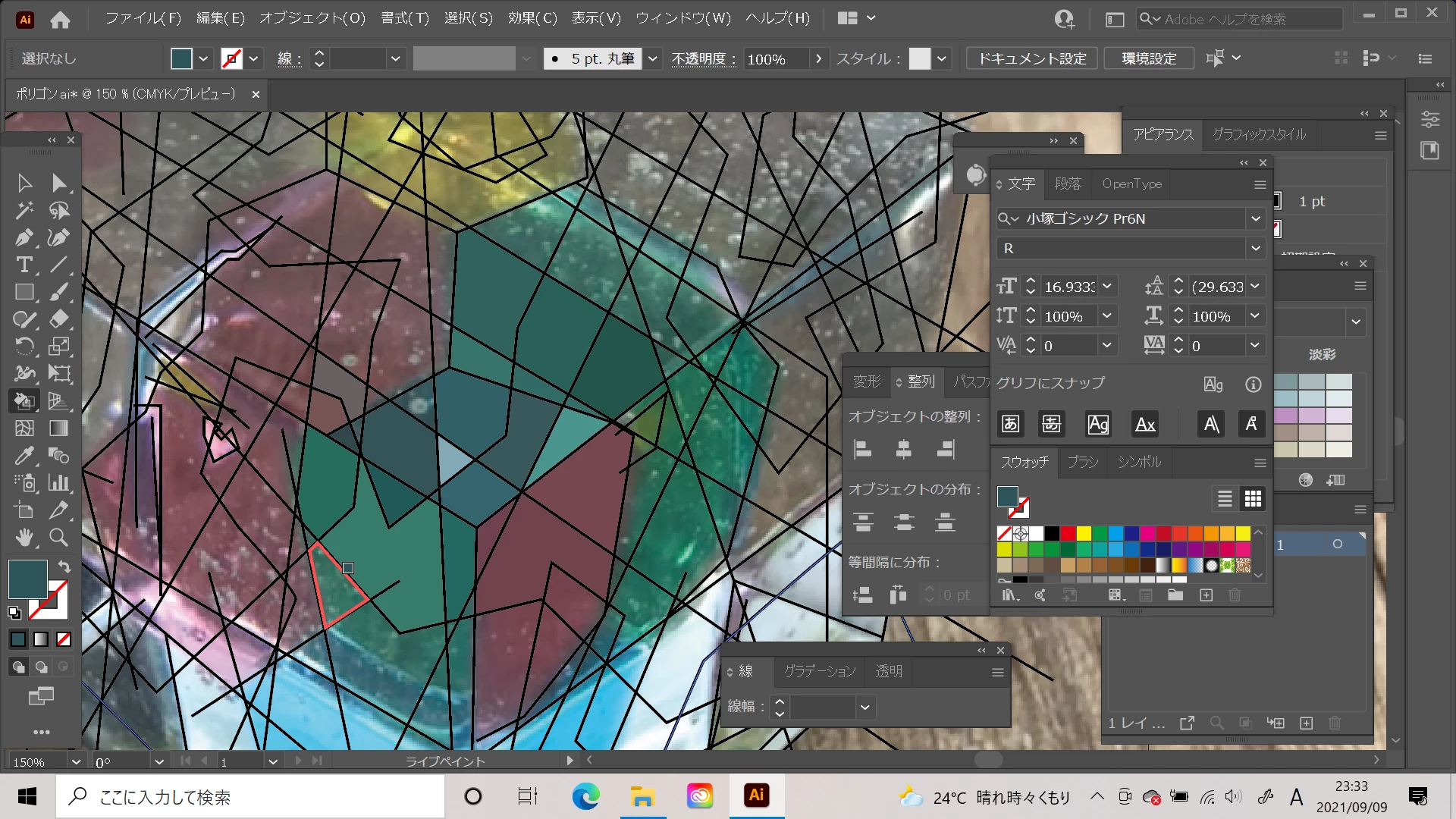Select the Pen tool
Screen dimensions: 1456x819
coord(24,238)
